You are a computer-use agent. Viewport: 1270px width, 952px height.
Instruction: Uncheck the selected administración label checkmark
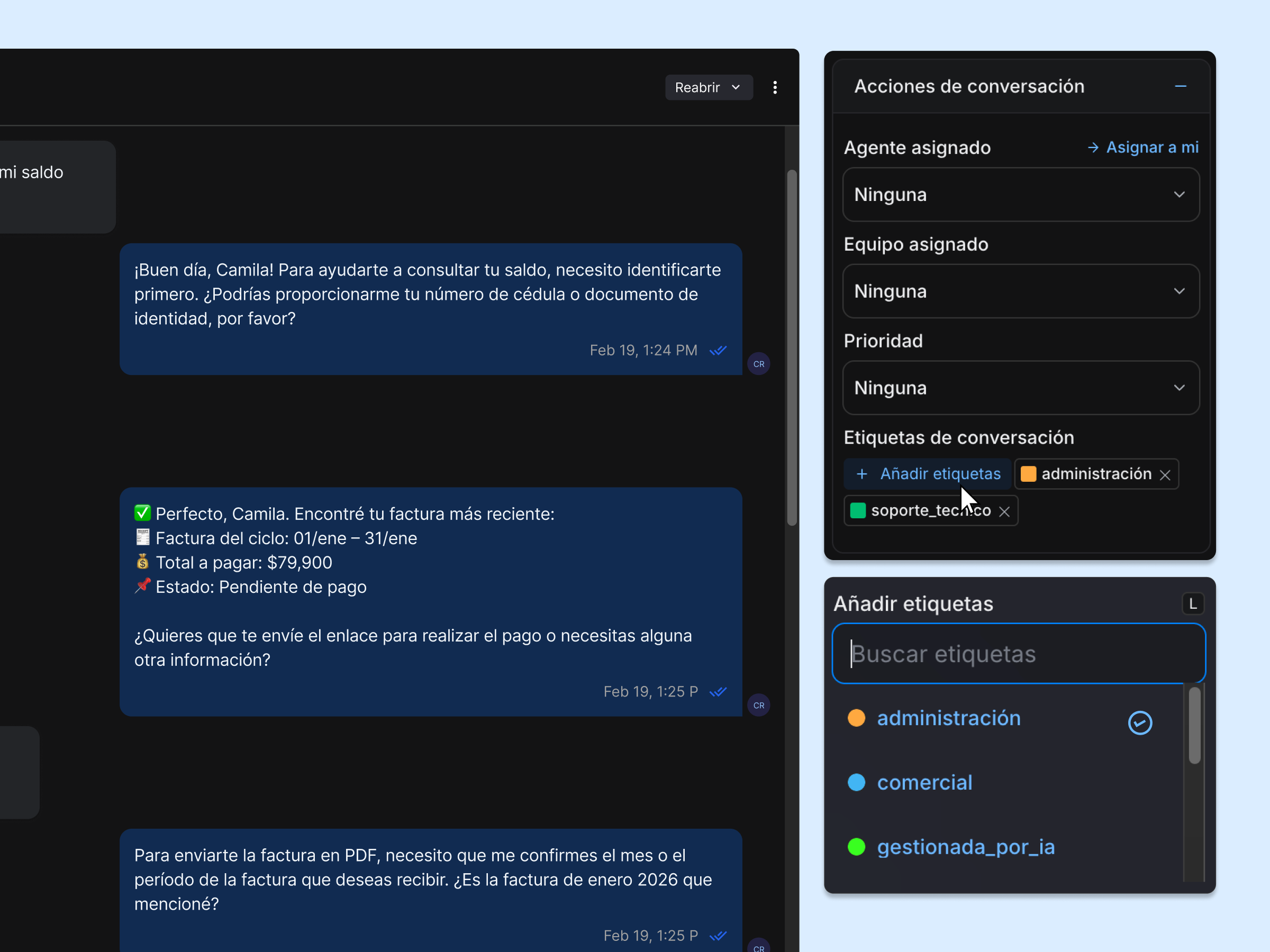click(1140, 722)
